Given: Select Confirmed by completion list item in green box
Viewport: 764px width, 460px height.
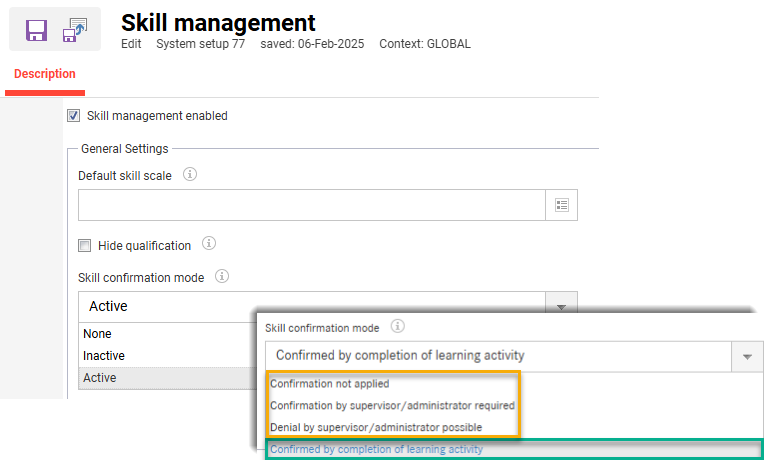Looking at the screenshot, I should point(376,450).
